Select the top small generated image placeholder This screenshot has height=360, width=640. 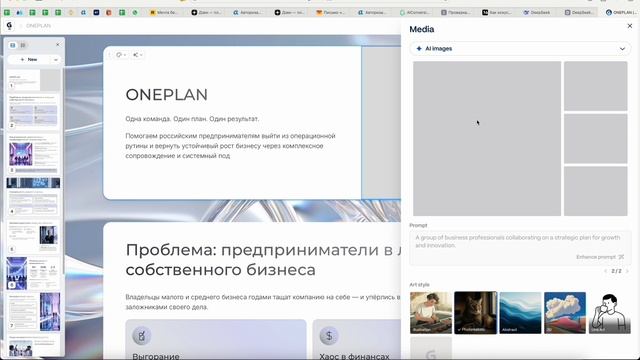[x=596, y=86]
